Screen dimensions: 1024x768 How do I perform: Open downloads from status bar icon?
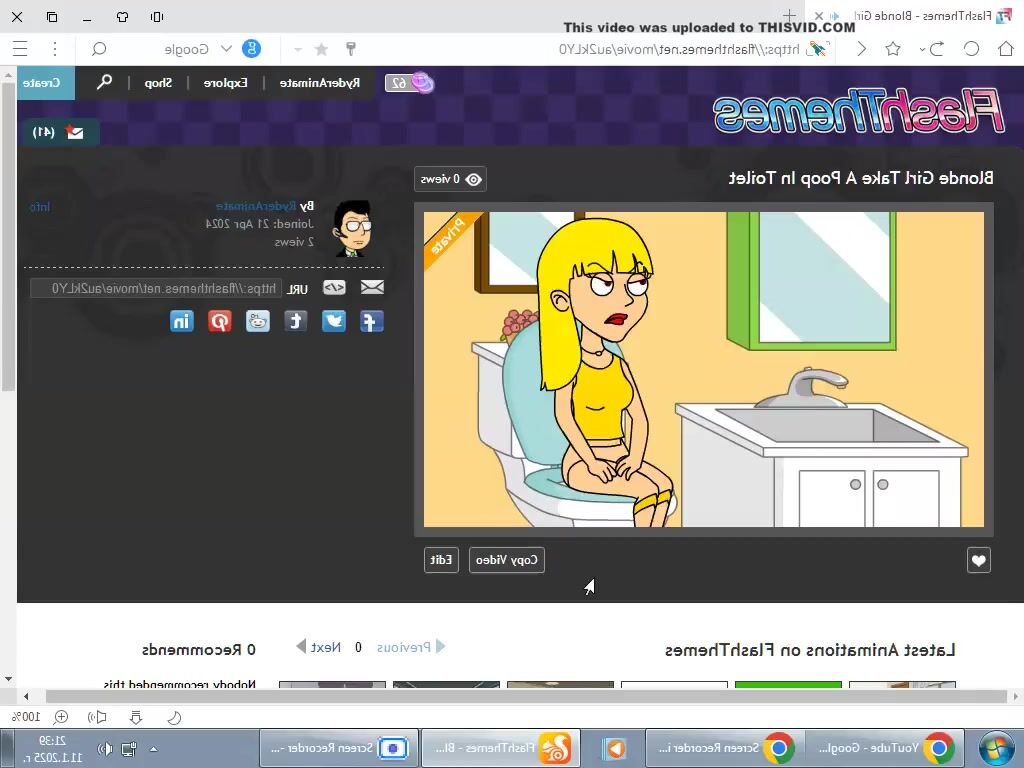coord(136,717)
